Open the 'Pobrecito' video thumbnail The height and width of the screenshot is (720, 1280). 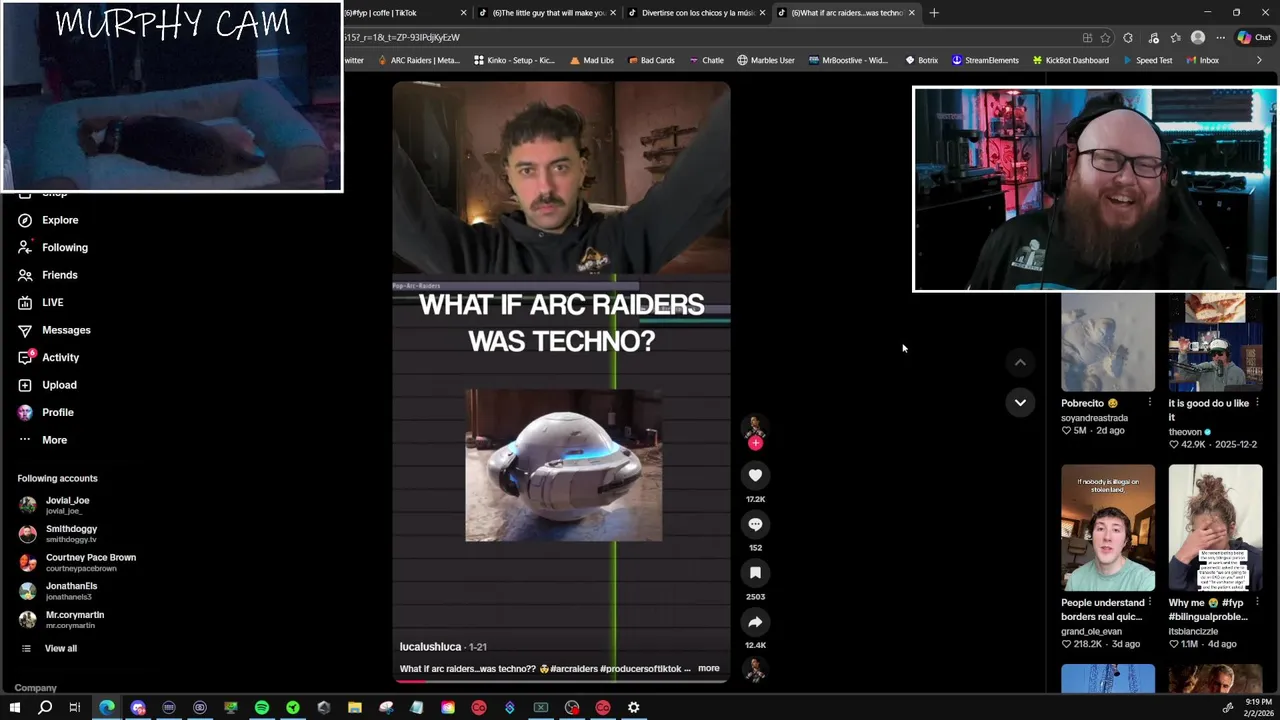tap(1107, 341)
